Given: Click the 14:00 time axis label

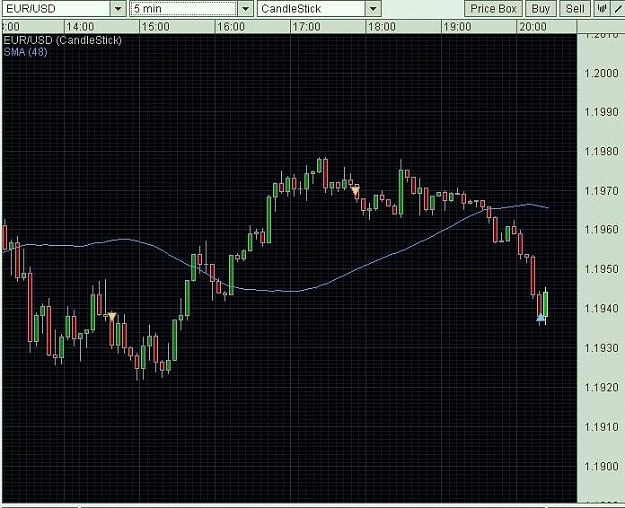Looking at the screenshot, I should pos(80,27).
